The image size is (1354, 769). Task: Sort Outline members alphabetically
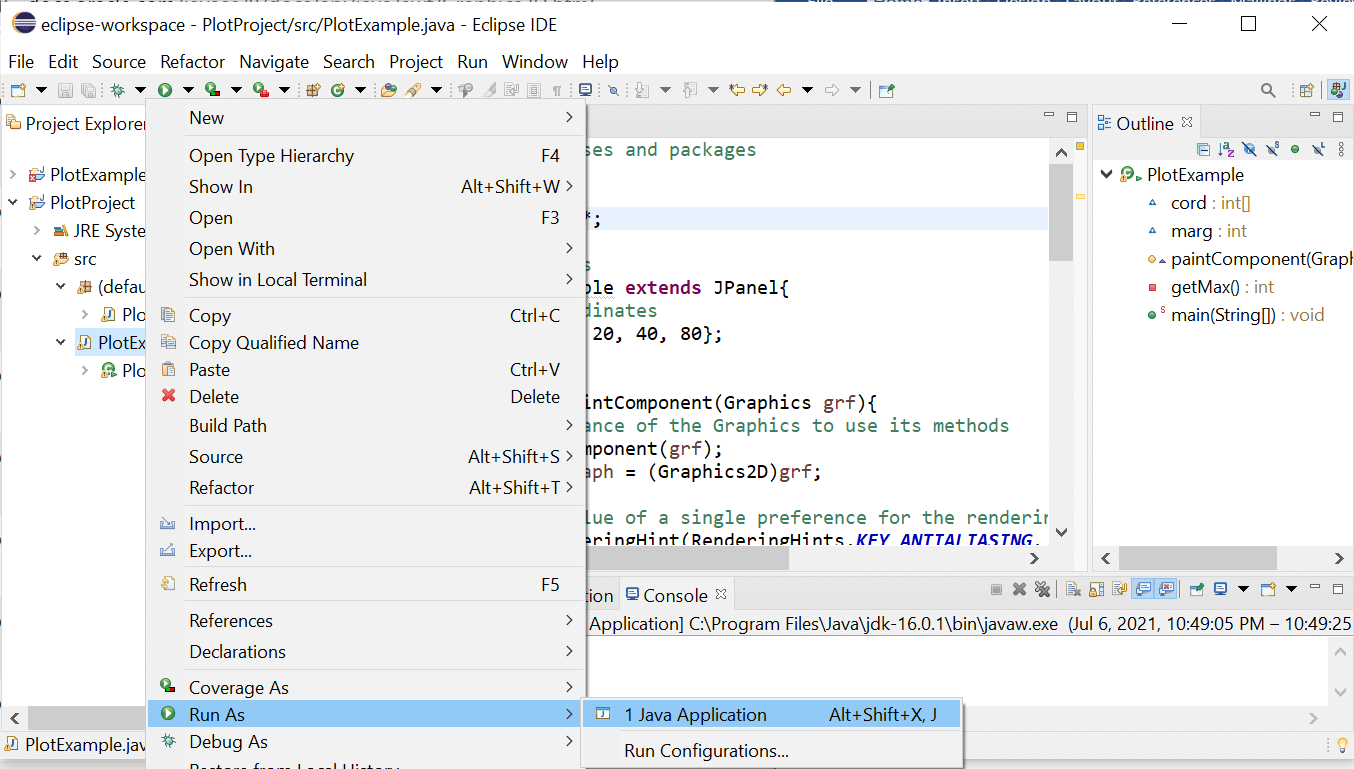[1225, 148]
